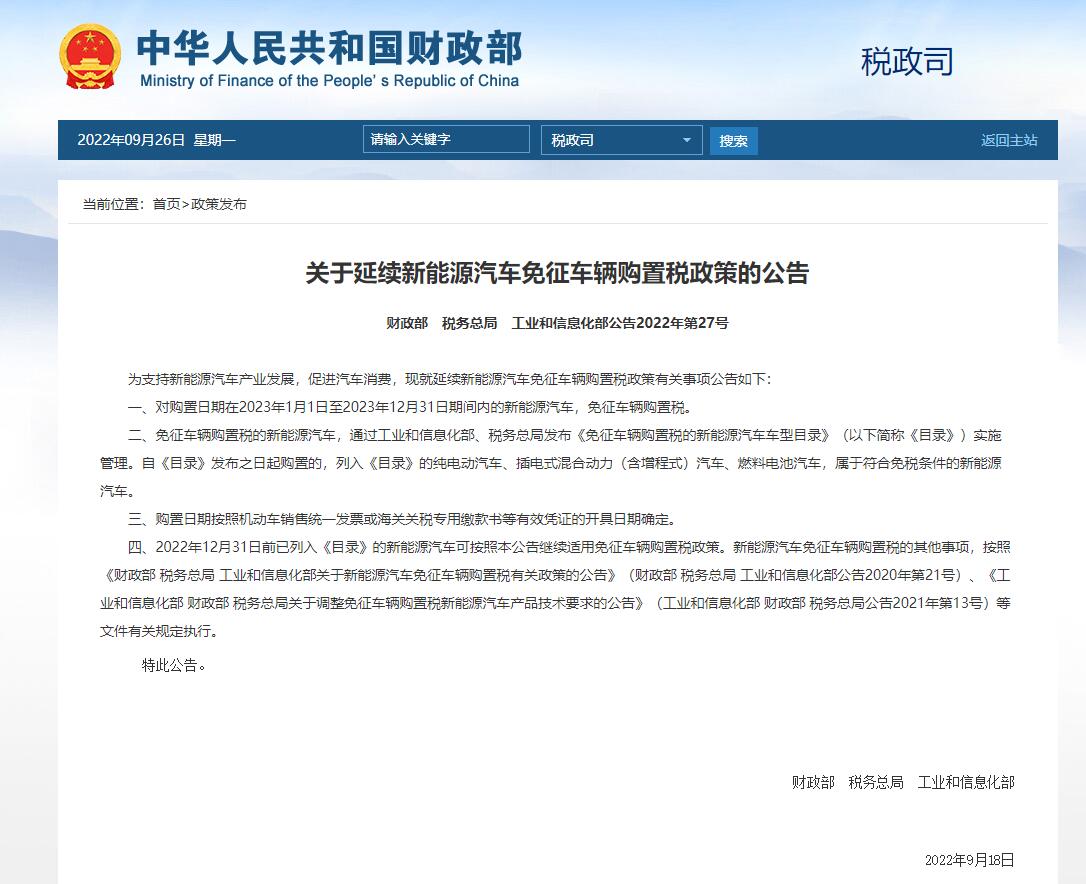Click the intro paragraph starting 为支持新能源汽车产业发展
Screen dimensions: 1086x884
[x=449, y=379]
